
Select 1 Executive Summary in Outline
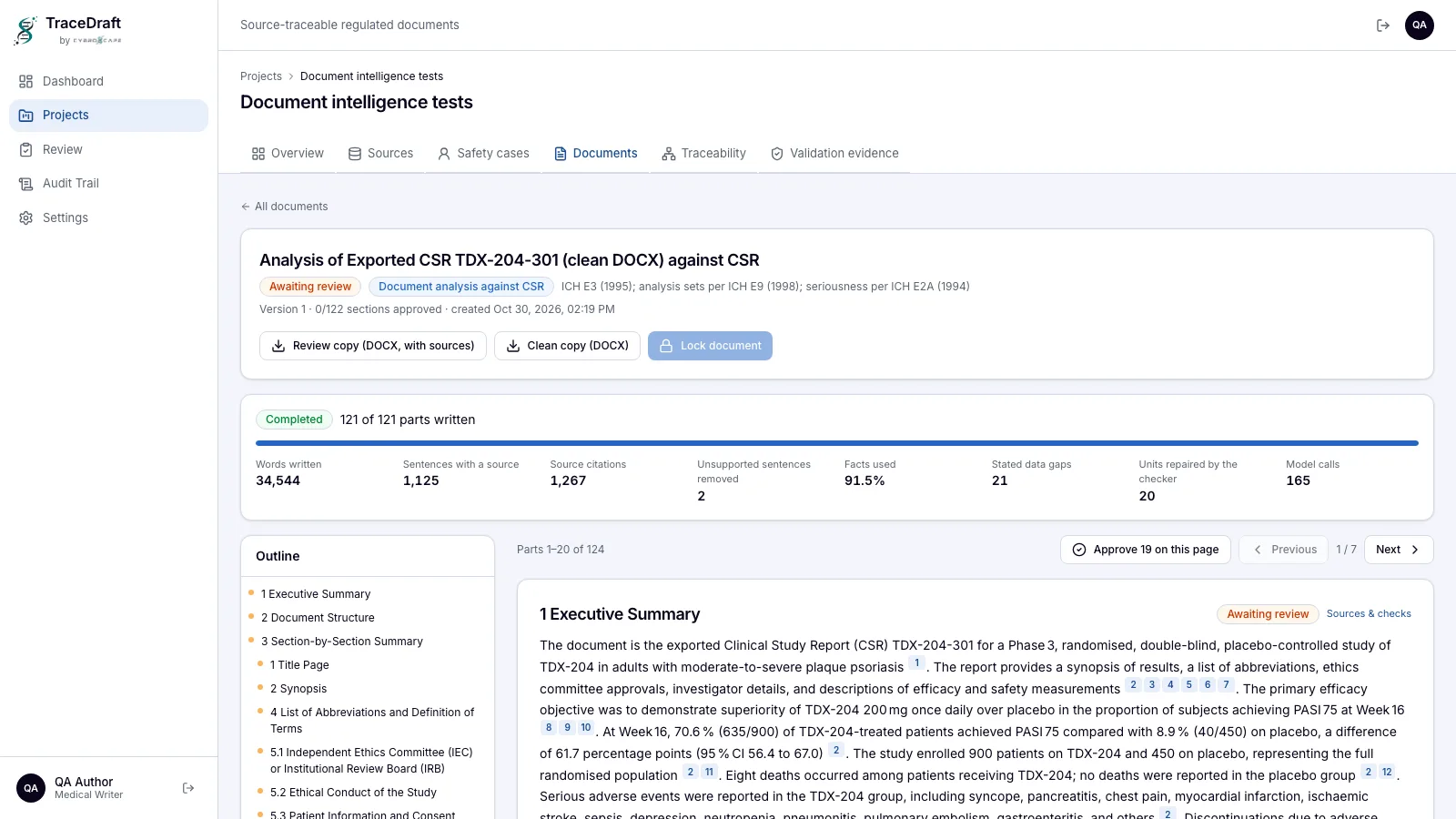(x=316, y=594)
